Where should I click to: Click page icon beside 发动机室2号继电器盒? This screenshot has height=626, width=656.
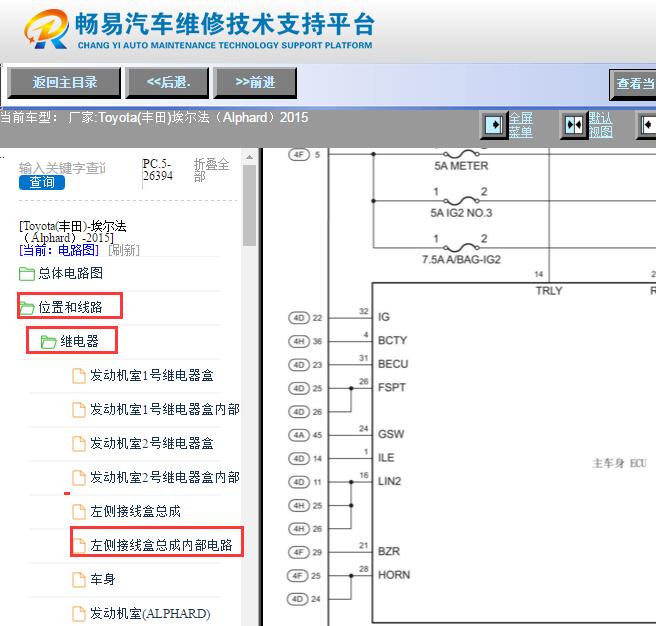[79, 444]
